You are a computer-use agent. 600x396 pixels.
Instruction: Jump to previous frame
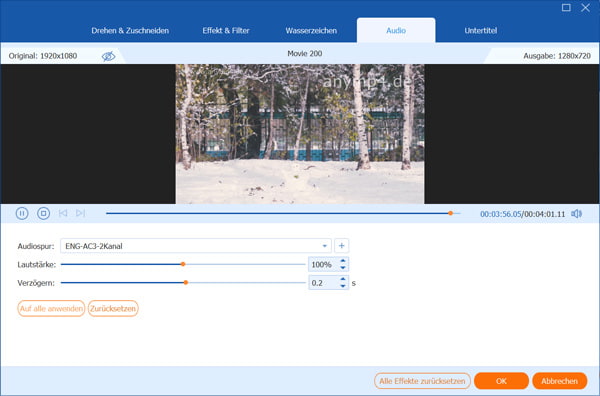coord(63,213)
